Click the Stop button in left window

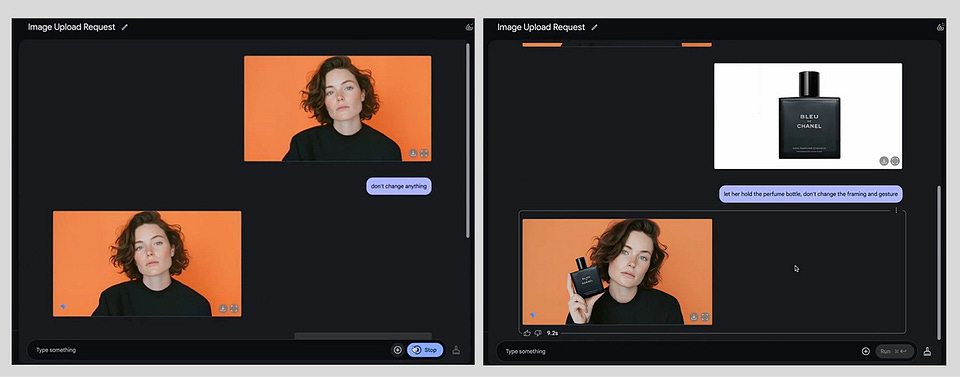point(425,350)
